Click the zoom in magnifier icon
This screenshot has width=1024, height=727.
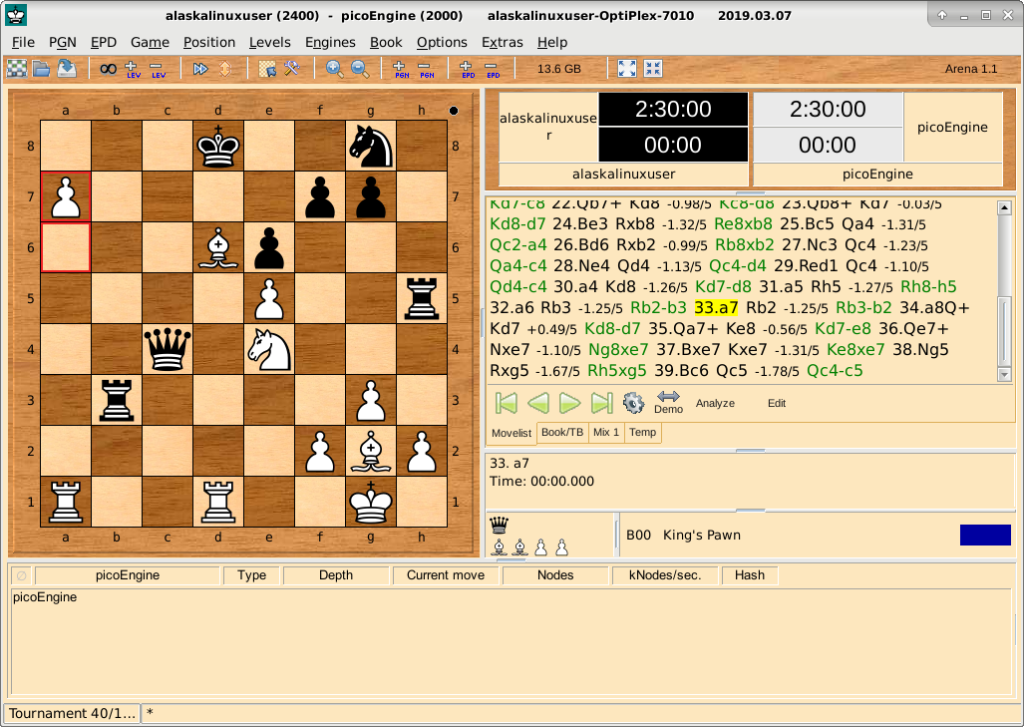tap(335, 69)
